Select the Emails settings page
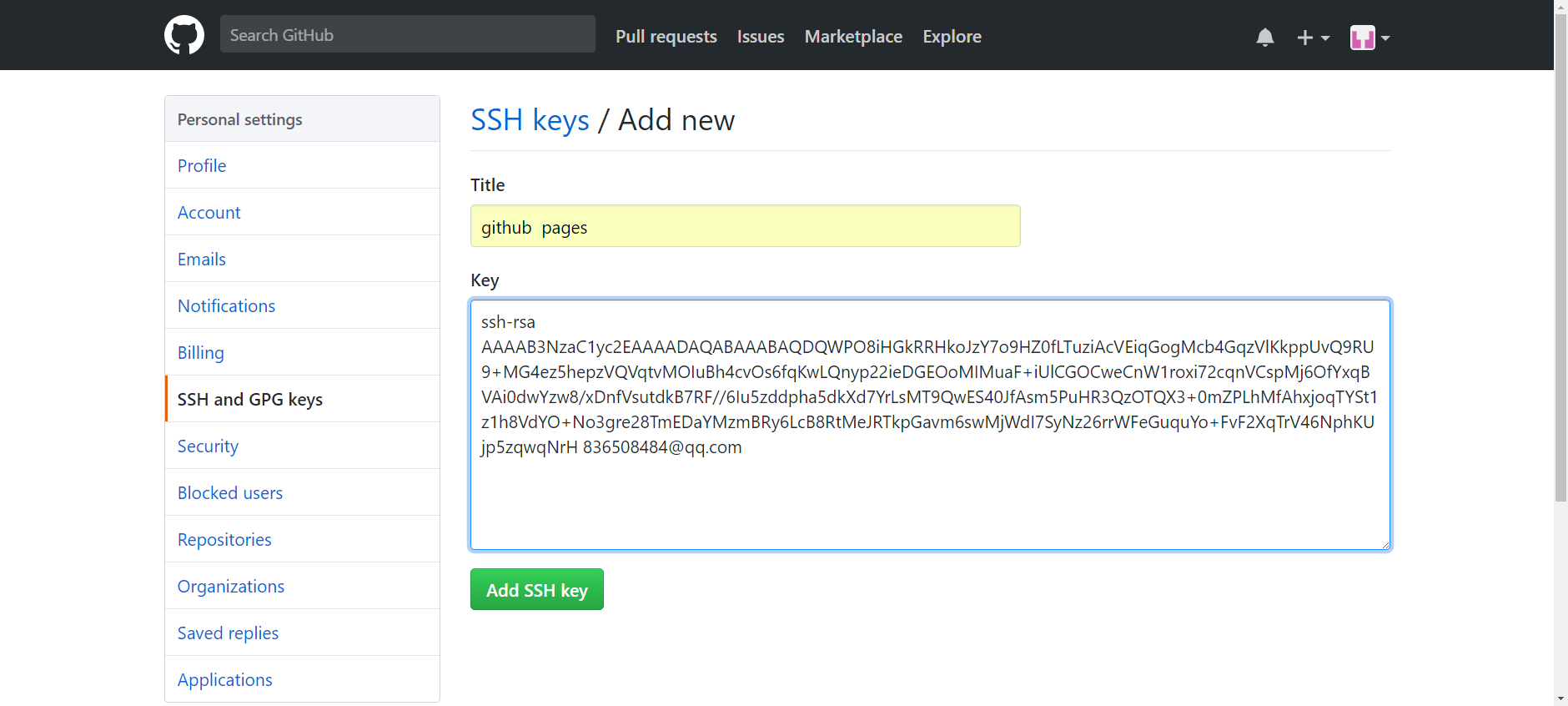The height and width of the screenshot is (706, 1568). click(x=303, y=259)
